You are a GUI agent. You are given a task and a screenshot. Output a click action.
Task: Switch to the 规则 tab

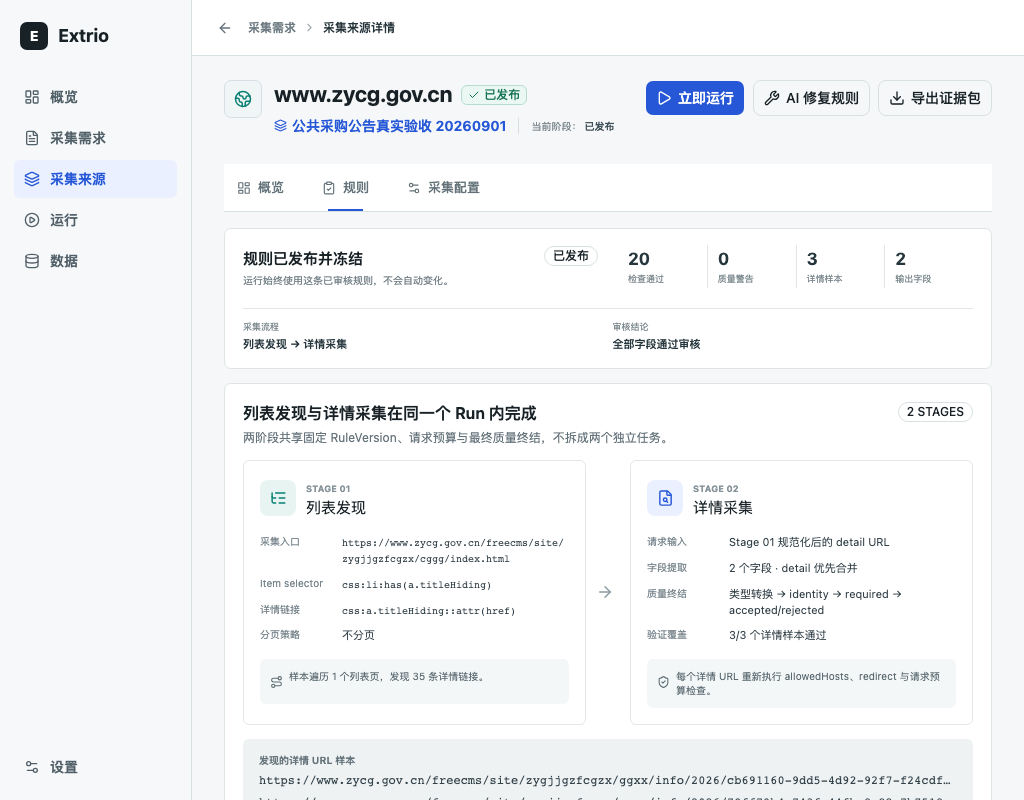pos(345,188)
